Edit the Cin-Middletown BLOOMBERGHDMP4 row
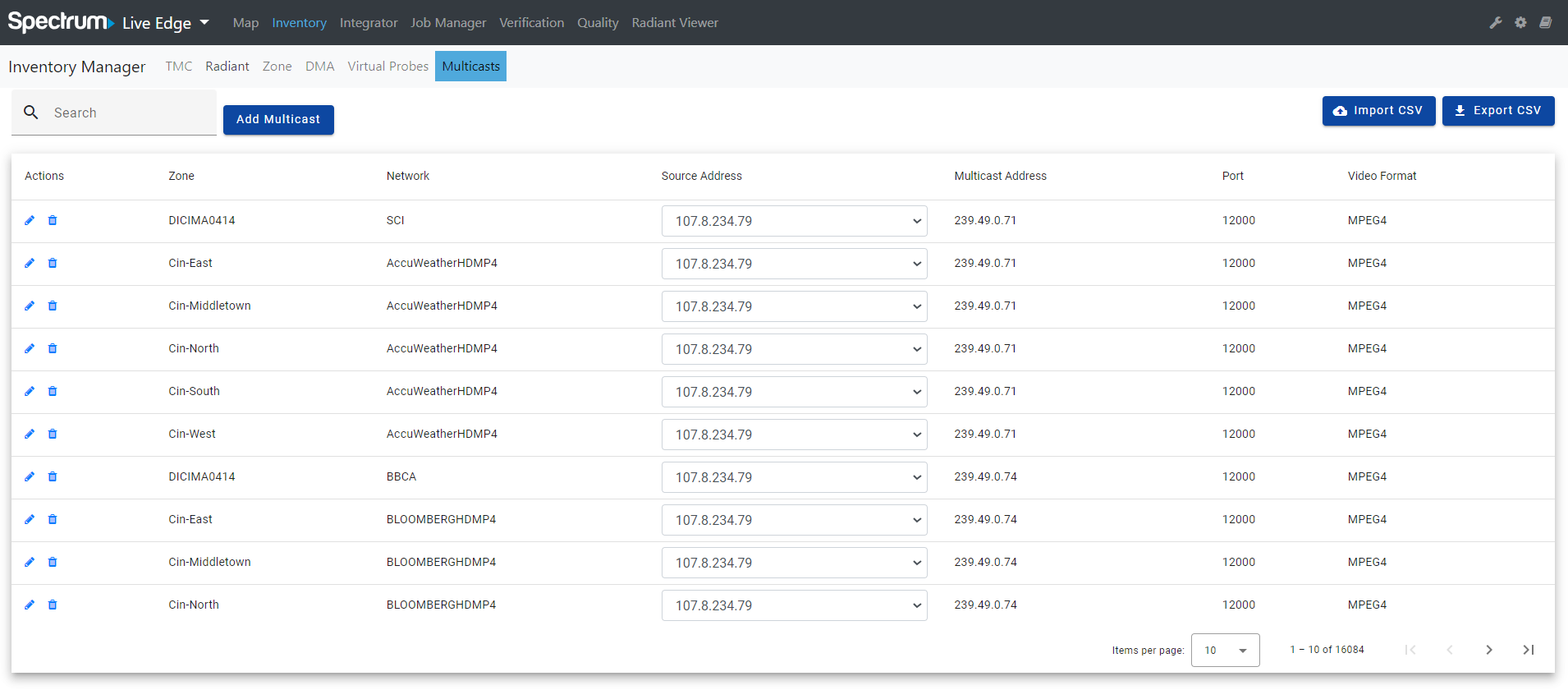The width and height of the screenshot is (1568, 690). [x=30, y=562]
